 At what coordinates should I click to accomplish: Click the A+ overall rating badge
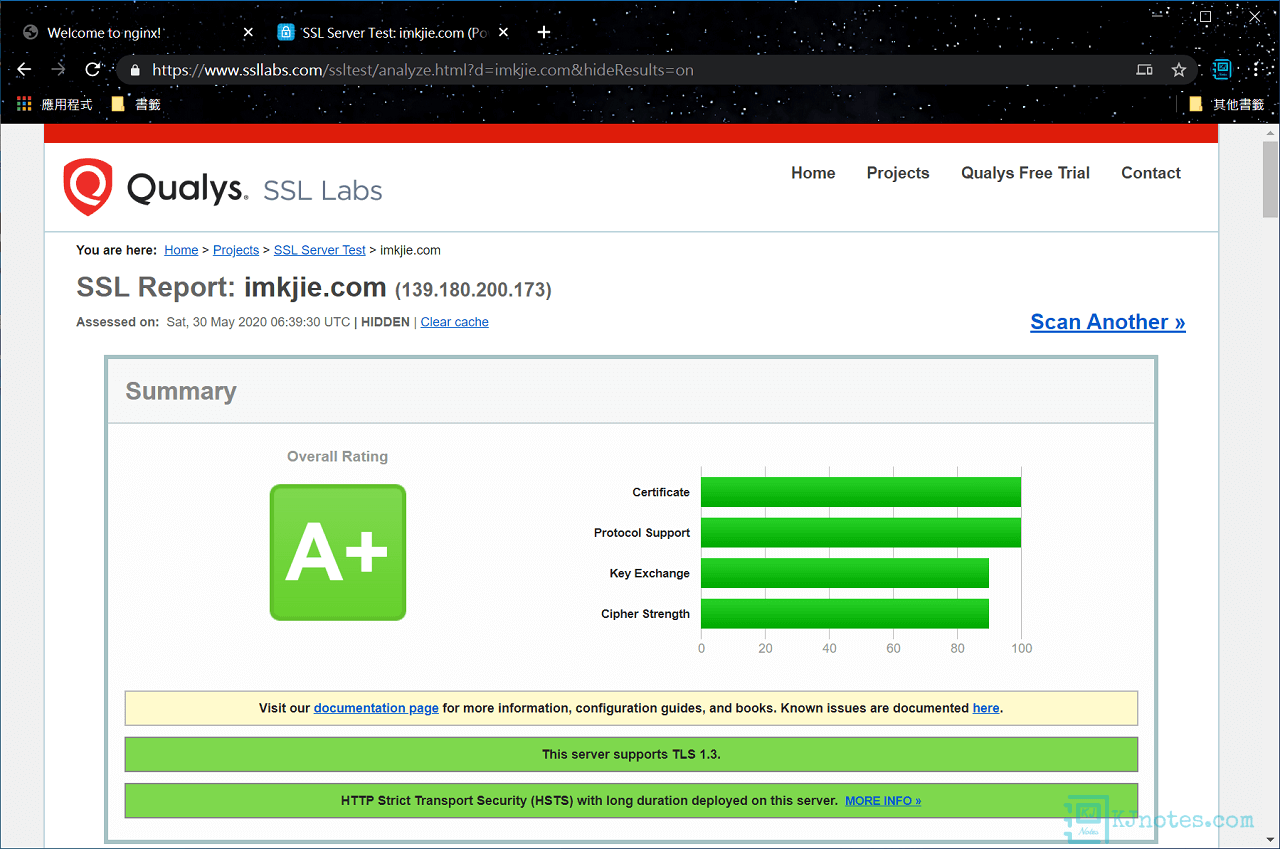tap(338, 552)
